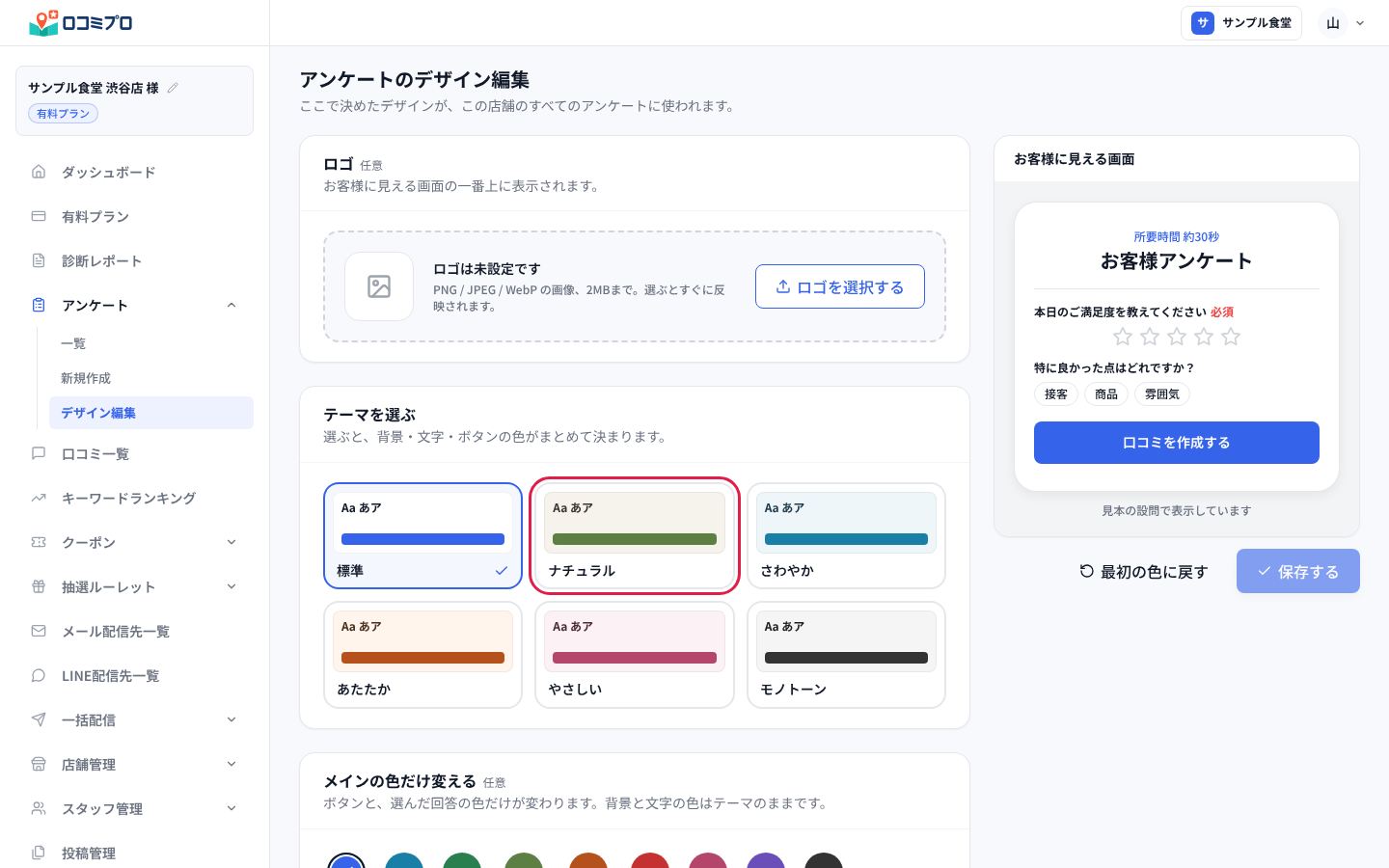Pick the red main color swatch

[650, 860]
